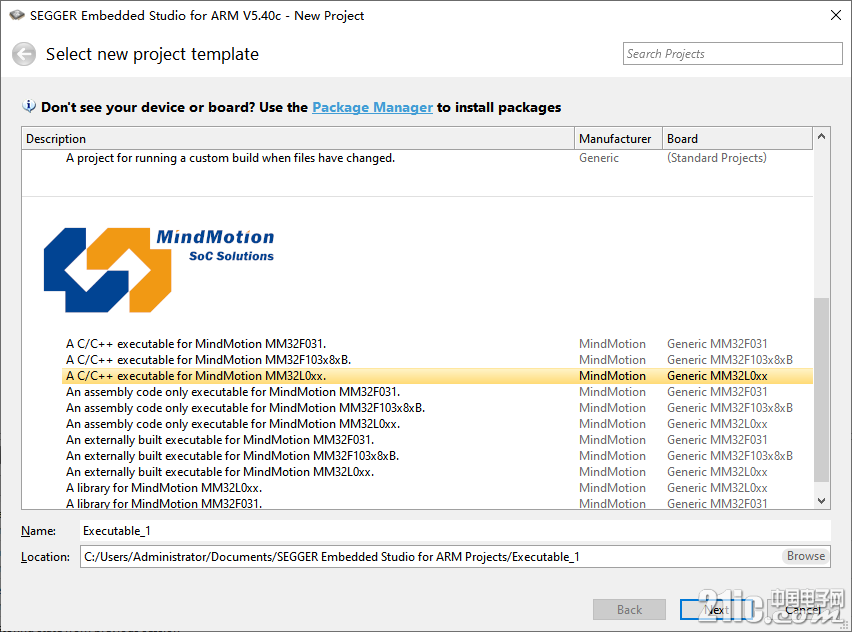Click the back arrow icon

pos(24,54)
